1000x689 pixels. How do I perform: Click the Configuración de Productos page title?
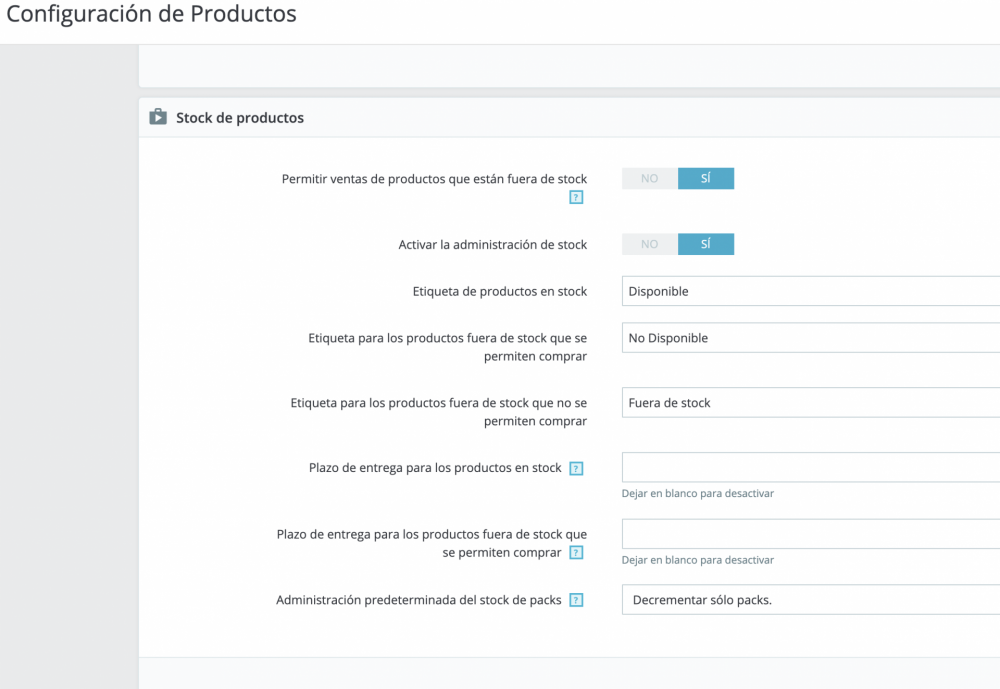click(x=150, y=14)
